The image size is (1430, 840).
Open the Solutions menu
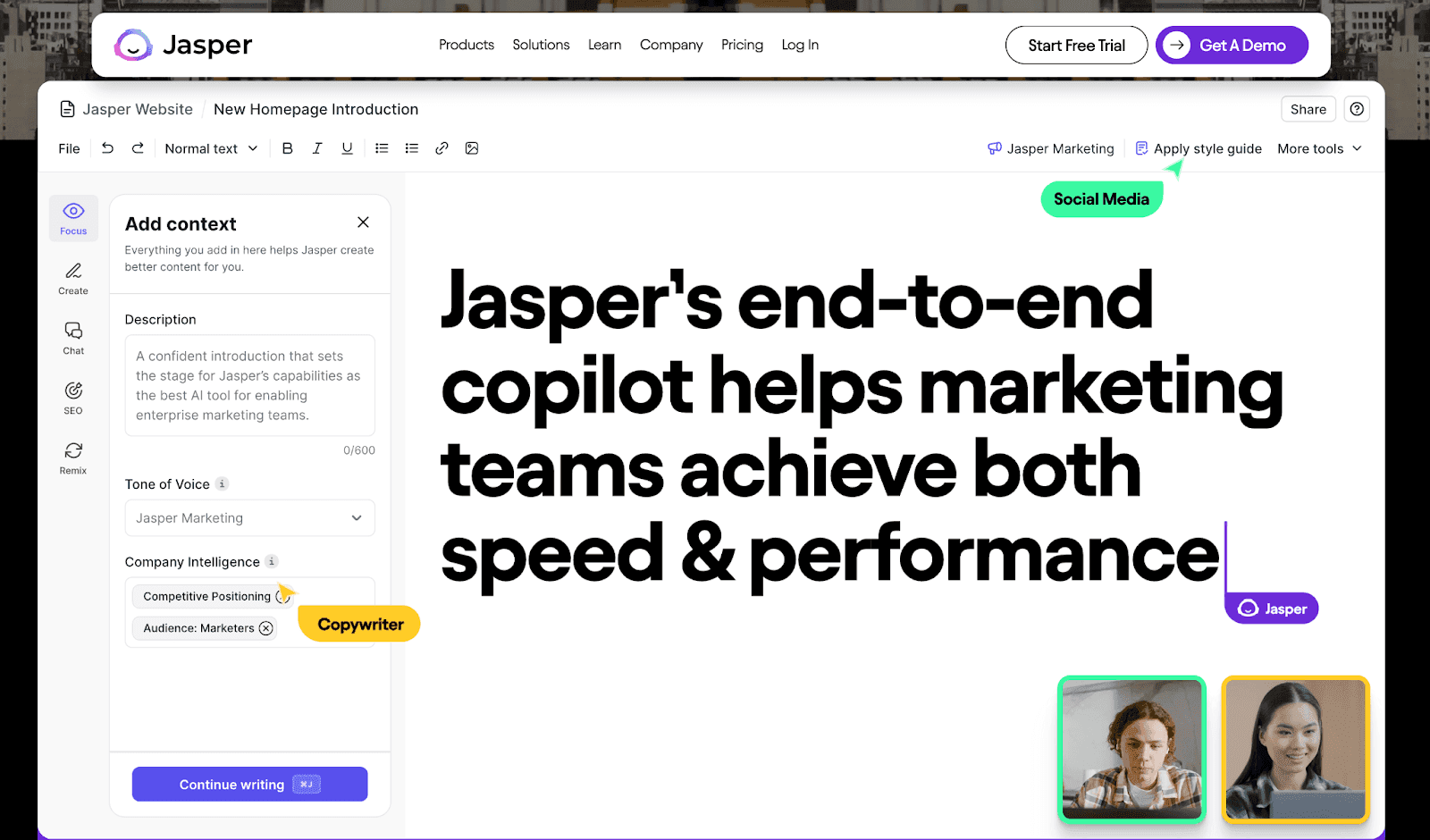coord(541,45)
